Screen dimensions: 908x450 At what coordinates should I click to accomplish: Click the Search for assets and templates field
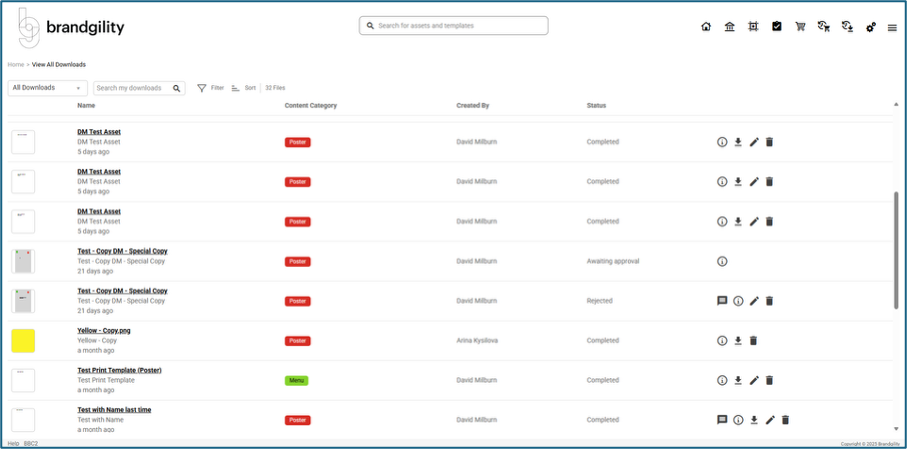tap(455, 26)
